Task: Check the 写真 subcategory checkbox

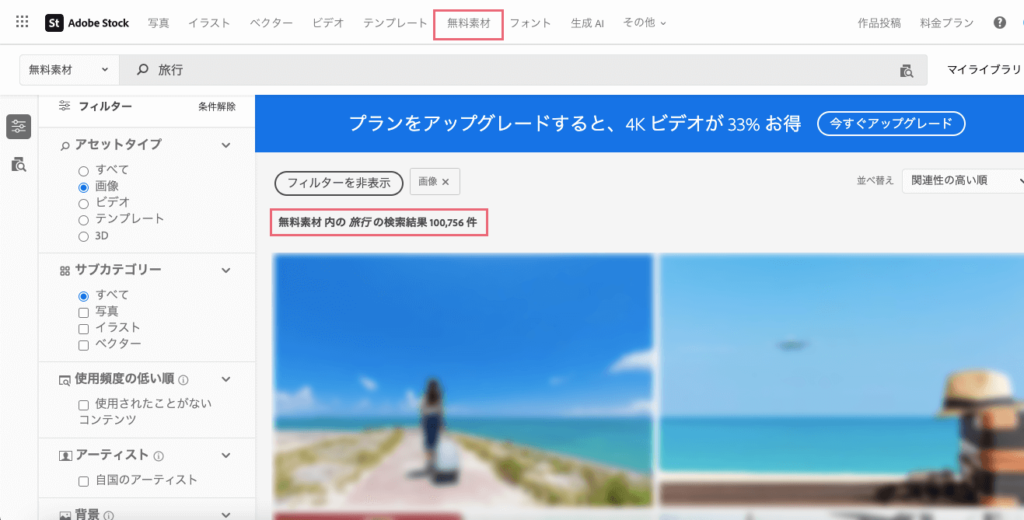Action: pyautogui.click(x=84, y=313)
